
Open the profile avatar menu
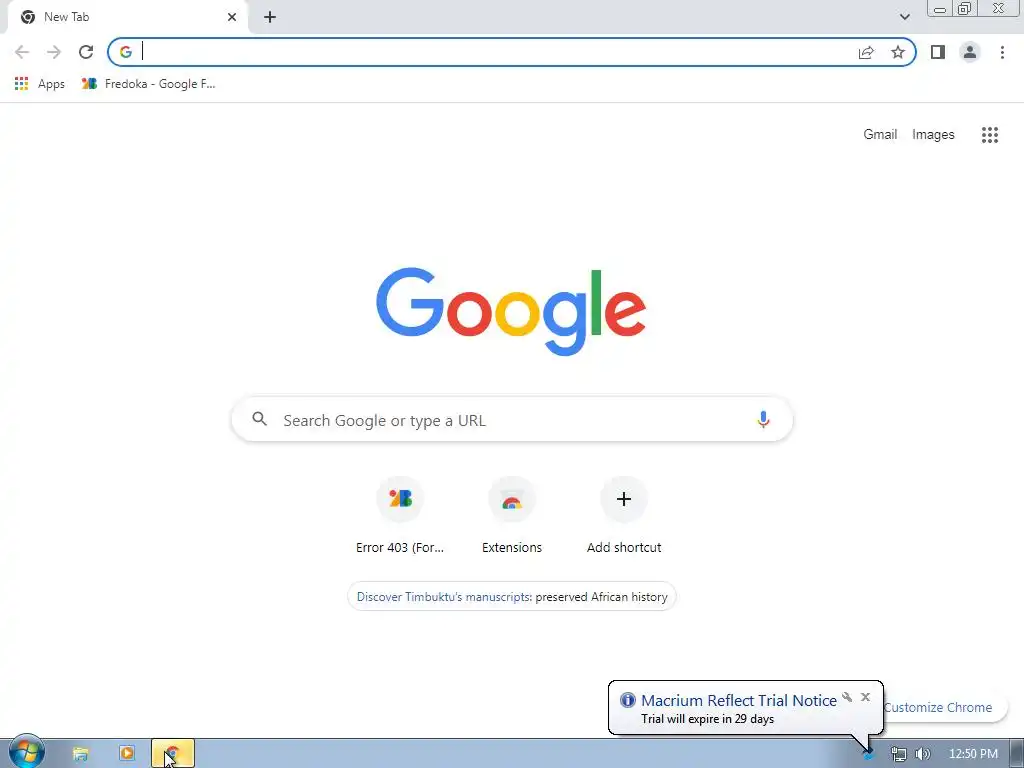[970, 52]
